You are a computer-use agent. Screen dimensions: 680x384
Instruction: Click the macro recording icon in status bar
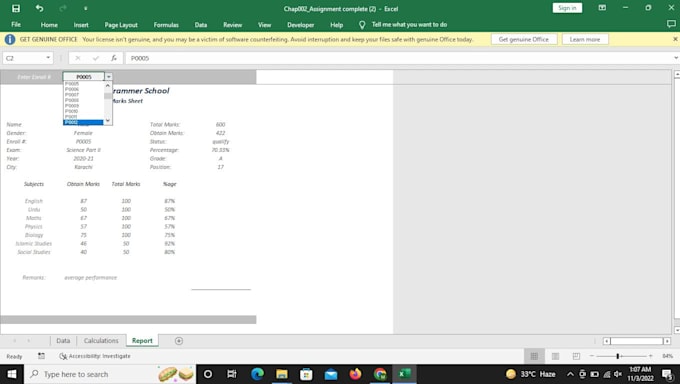coord(41,356)
